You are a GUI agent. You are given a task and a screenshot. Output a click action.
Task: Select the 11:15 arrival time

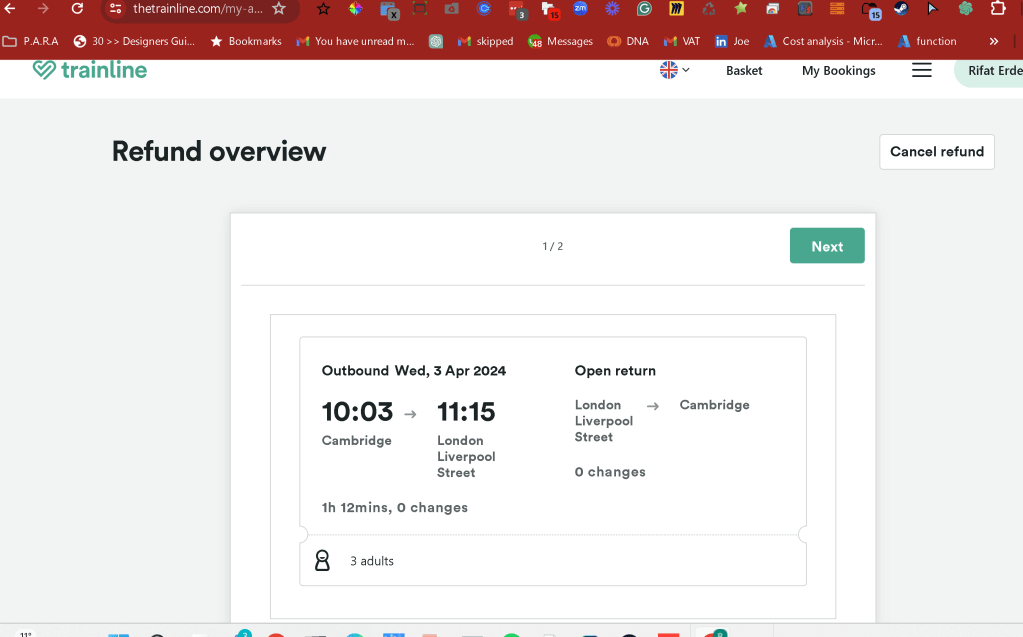[x=466, y=412]
